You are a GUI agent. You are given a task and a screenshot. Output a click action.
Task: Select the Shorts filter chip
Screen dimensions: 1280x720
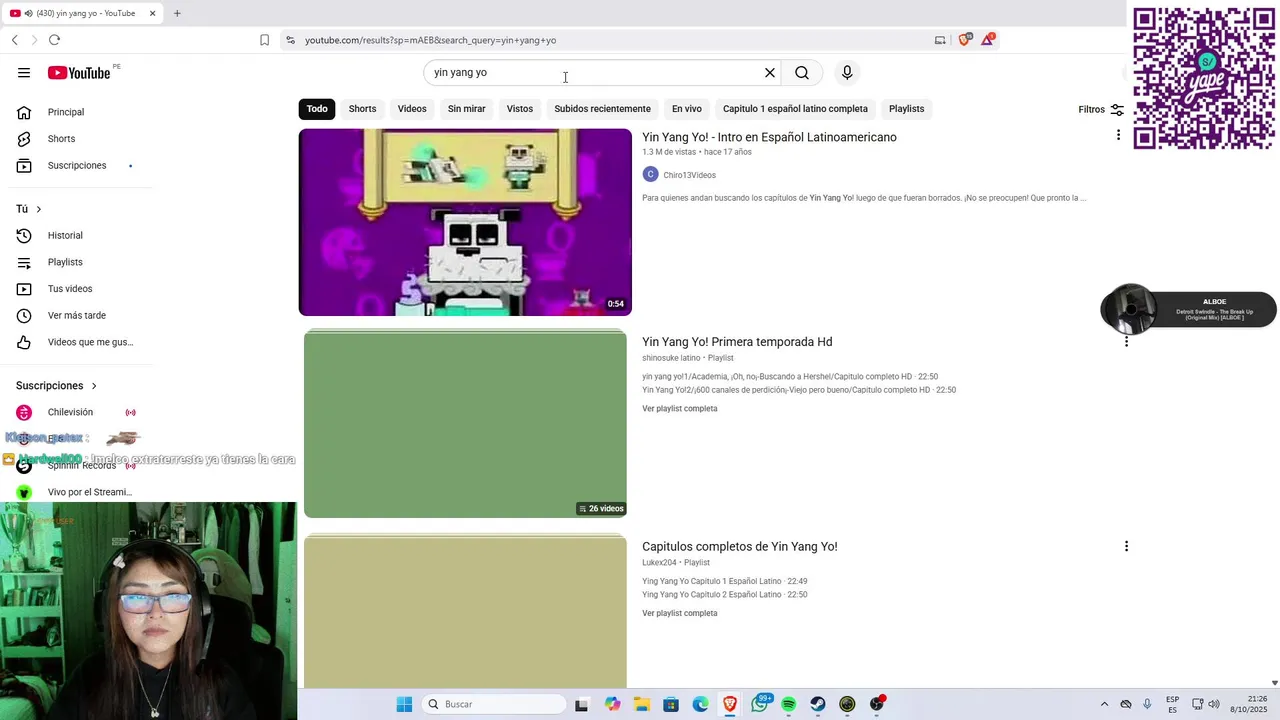(362, 109)
